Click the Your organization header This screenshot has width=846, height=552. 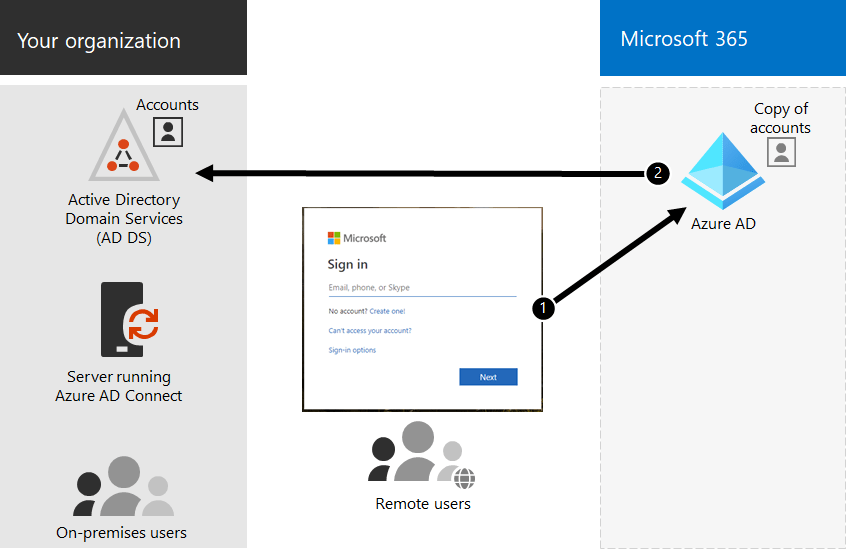99,41
